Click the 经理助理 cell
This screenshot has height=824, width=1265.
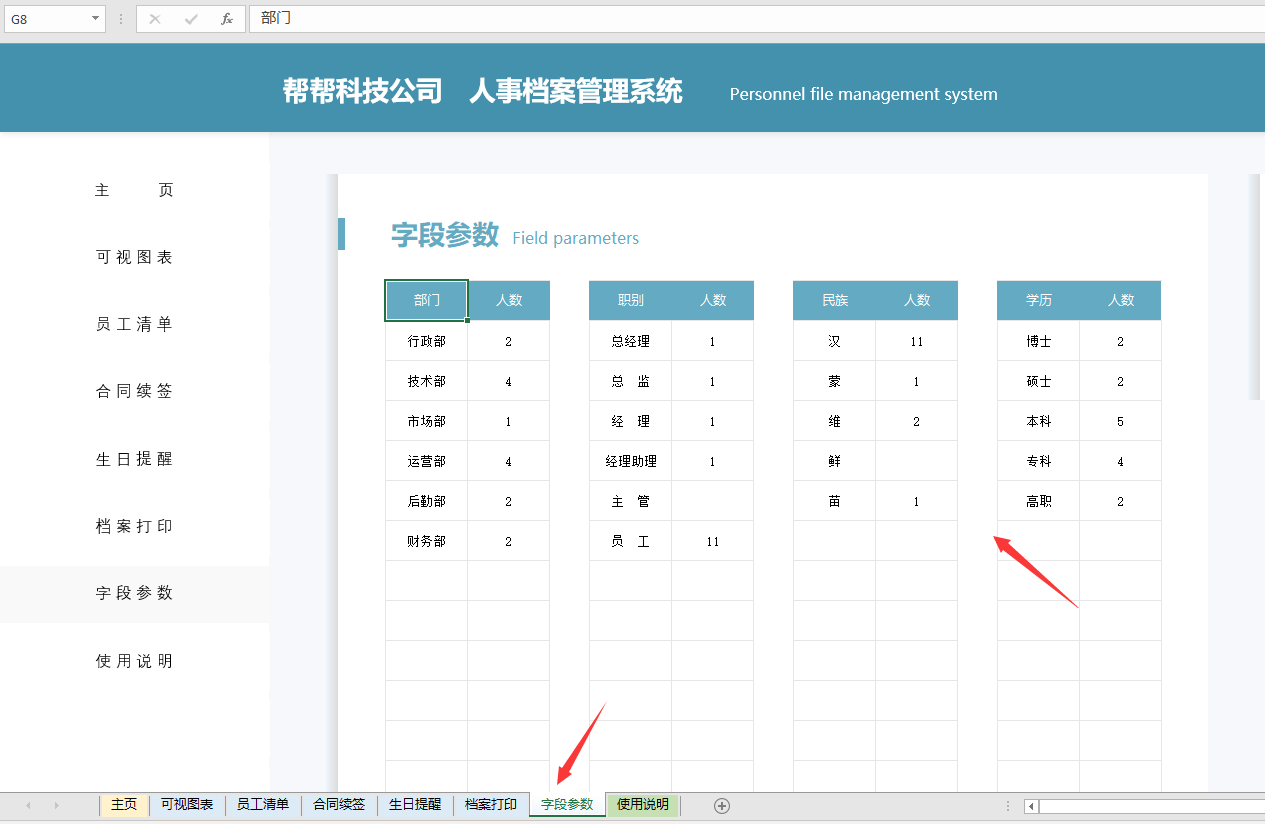pos(630,461)
